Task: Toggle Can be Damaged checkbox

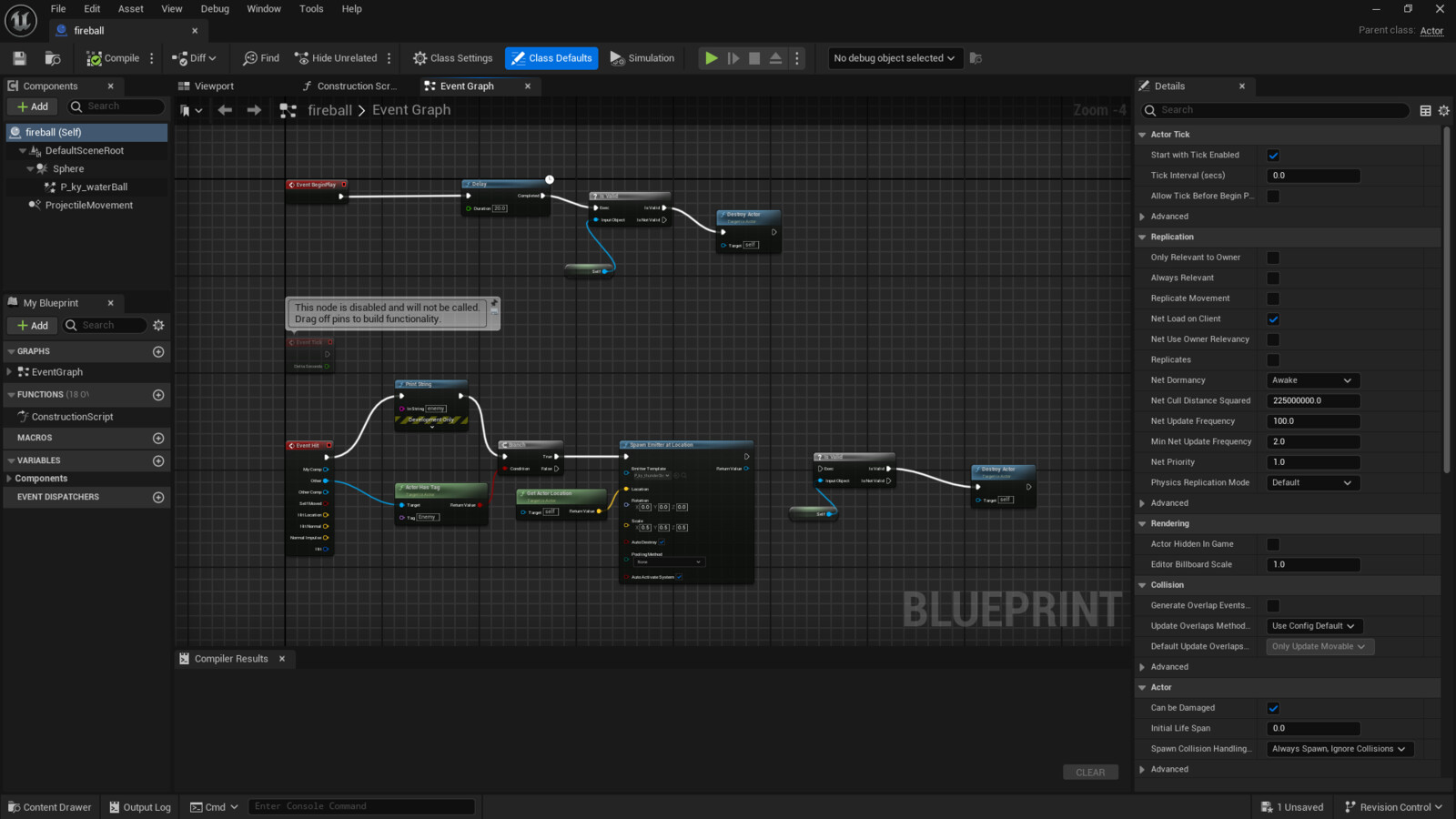Action: [x=1273, y=708]
